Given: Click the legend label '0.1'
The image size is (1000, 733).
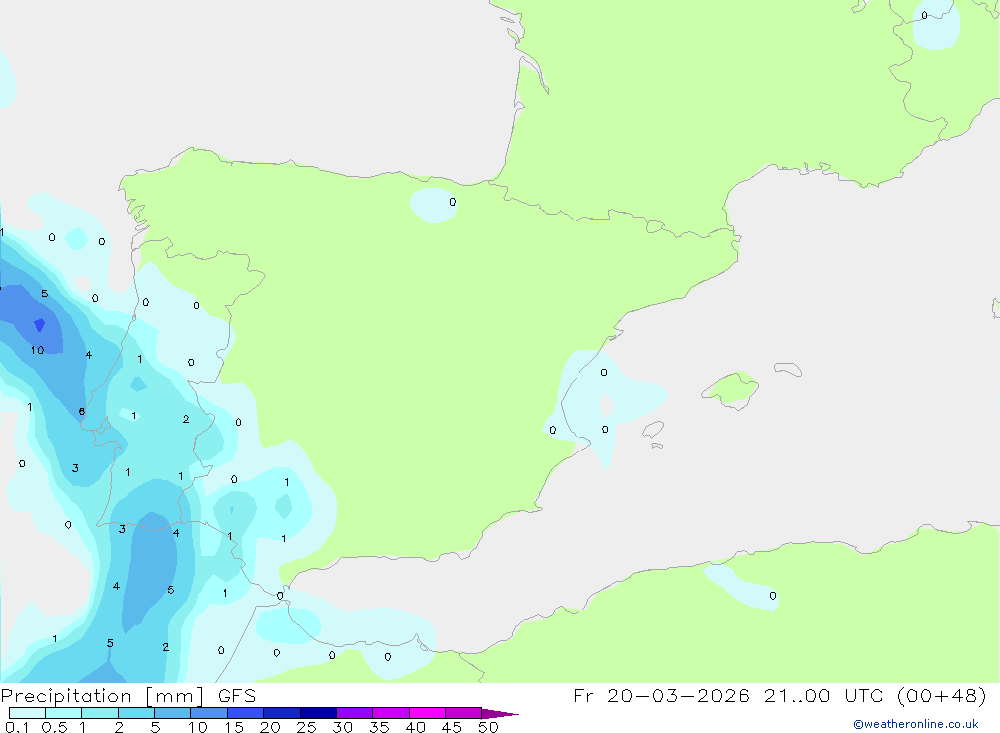Looking at the screenshot, I should [x=17, y=727].
